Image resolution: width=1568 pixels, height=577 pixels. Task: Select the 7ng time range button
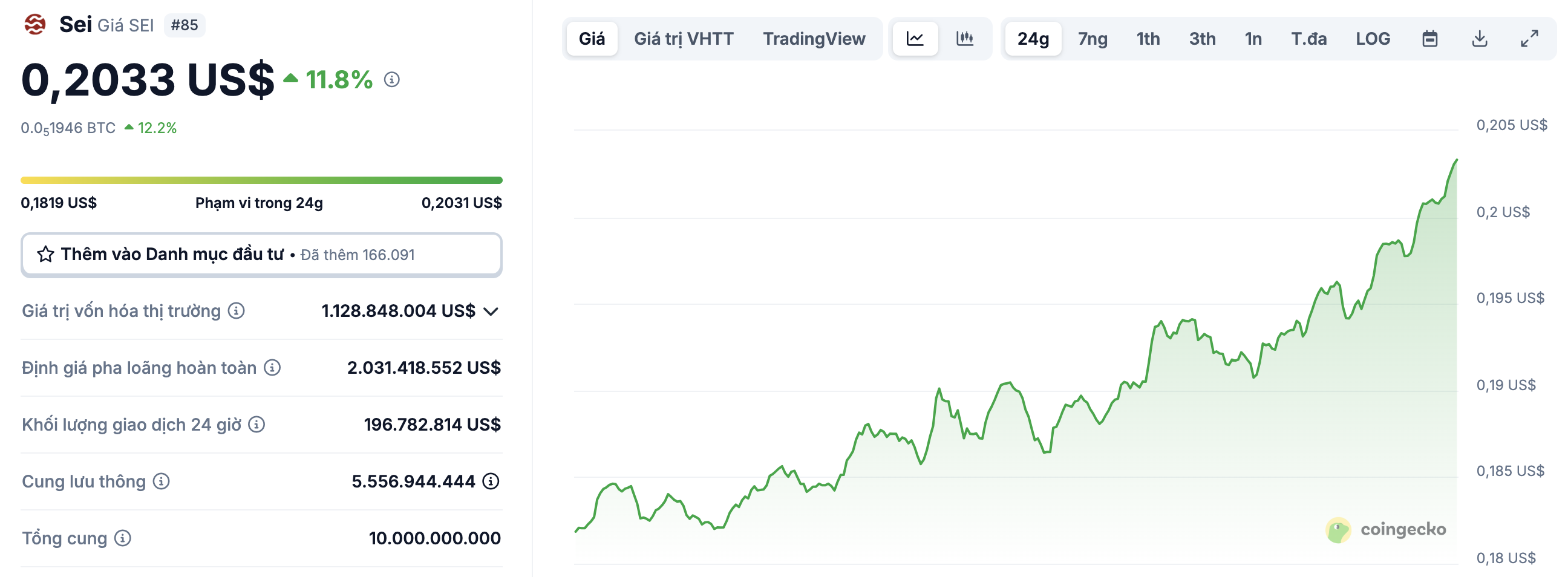pos(1091,38)
